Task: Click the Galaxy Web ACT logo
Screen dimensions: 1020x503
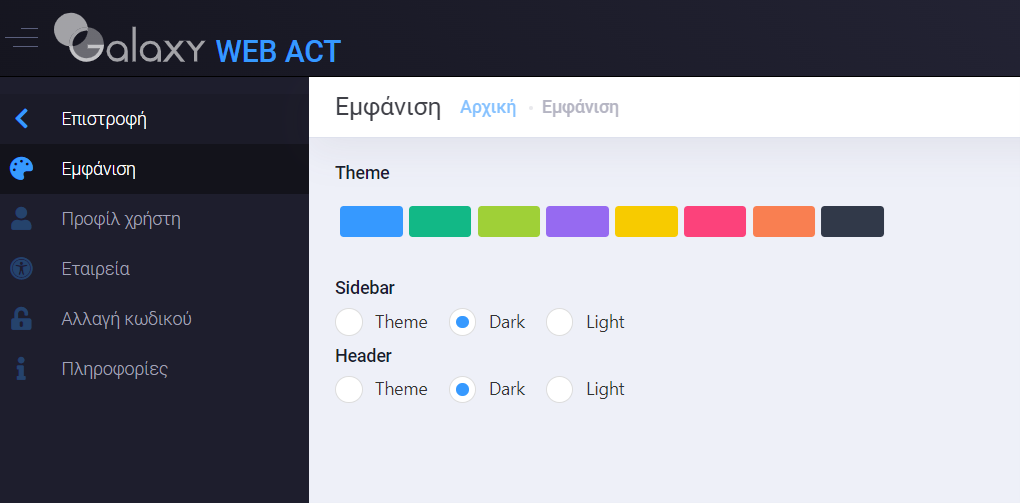Action: (x=197, y=39)
